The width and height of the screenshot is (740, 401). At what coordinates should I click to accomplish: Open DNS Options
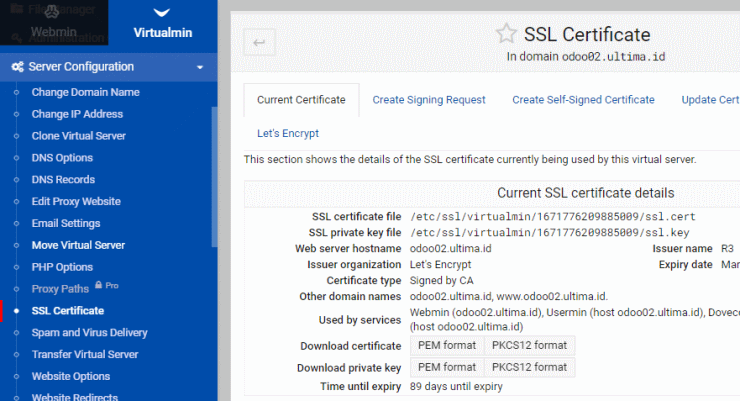pyautogui.click(x=62, y=158)
